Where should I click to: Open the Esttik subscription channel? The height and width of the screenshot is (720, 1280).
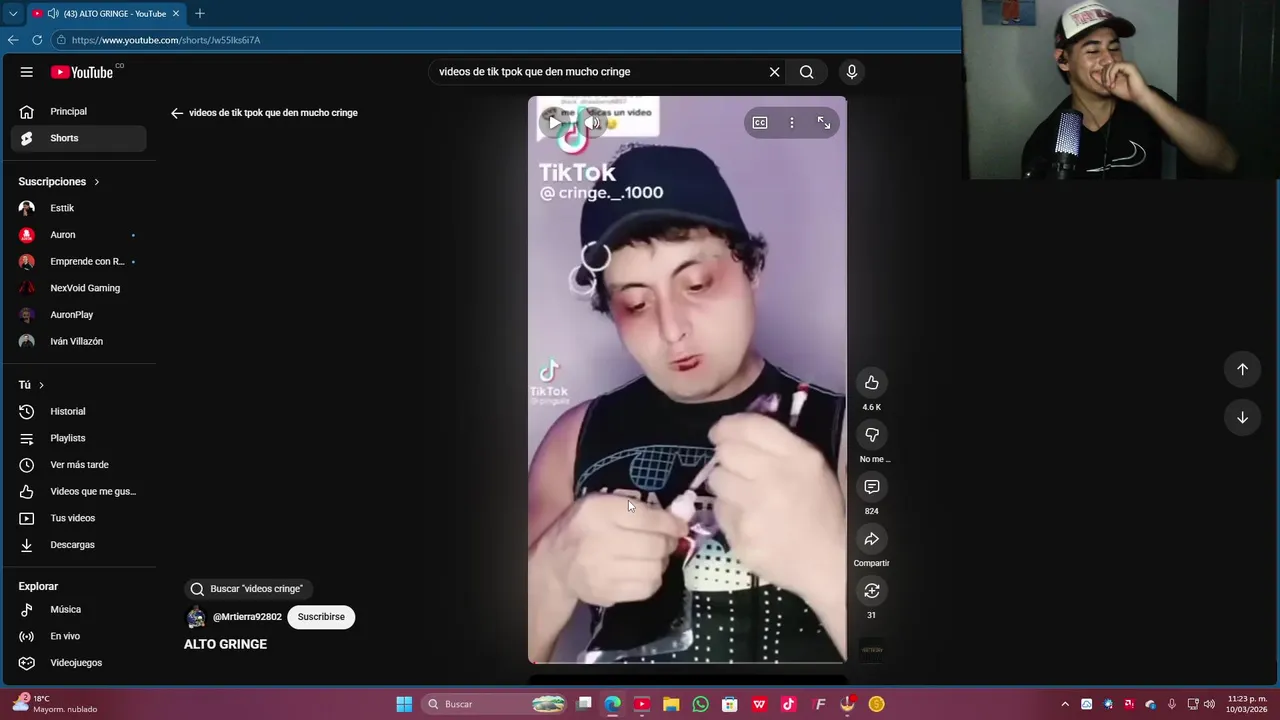click(x=78, y=208)
